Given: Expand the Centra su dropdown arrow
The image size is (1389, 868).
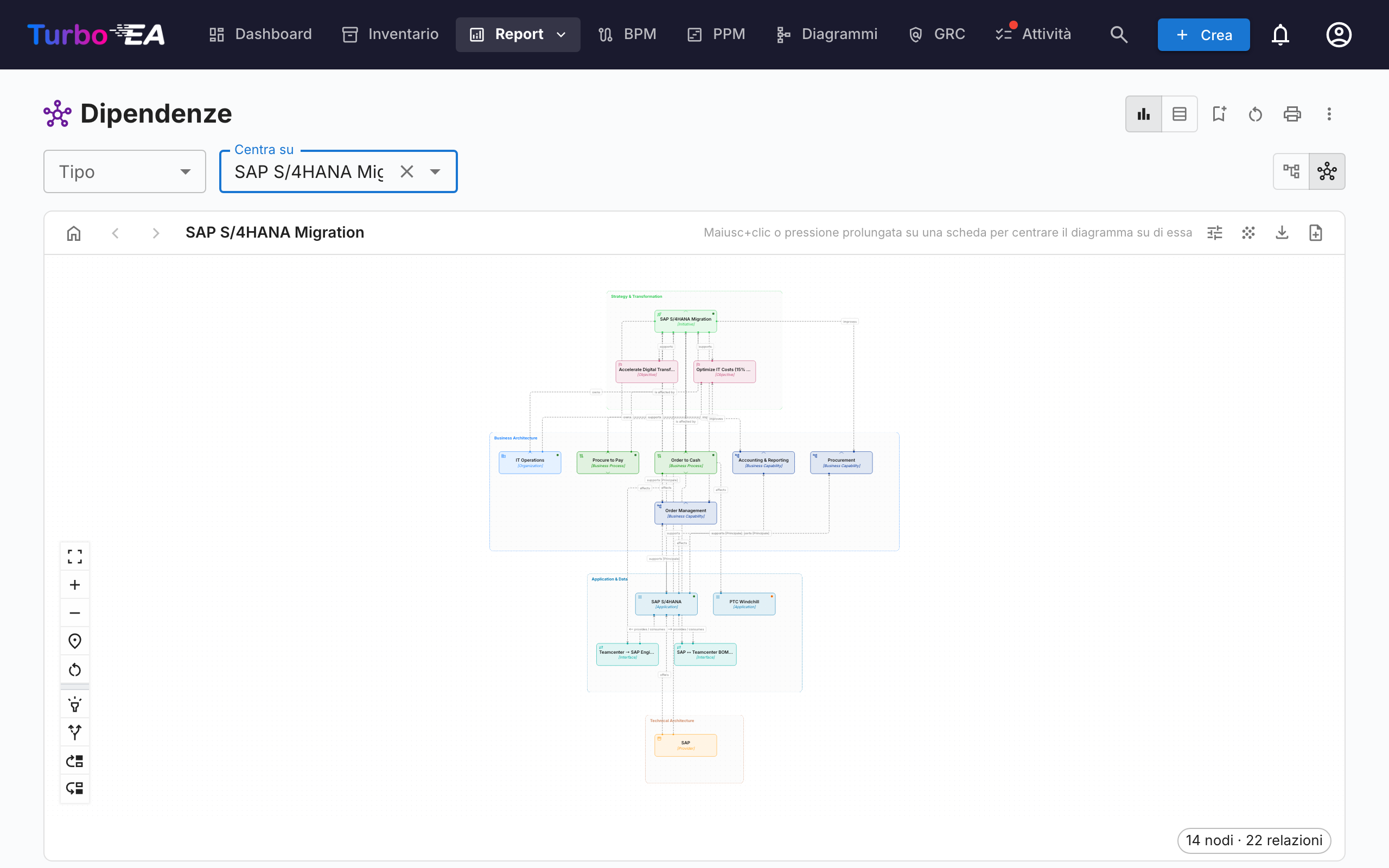Looking at the screenshot, I should pos(435,171).
